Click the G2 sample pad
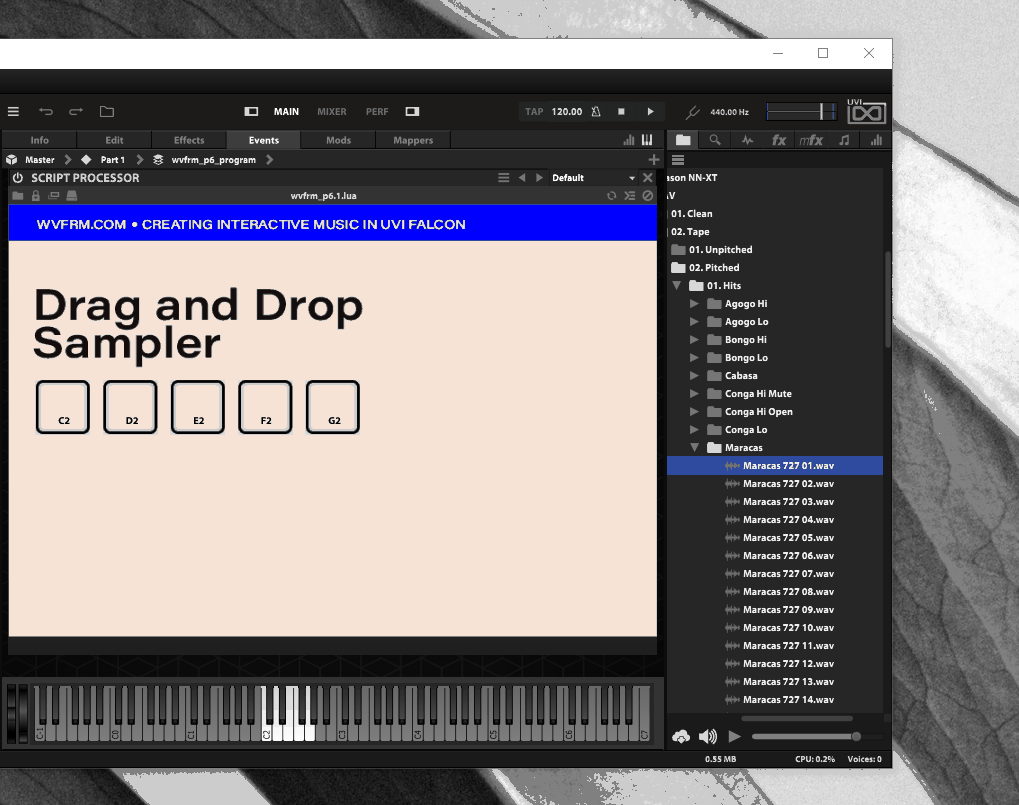Viewport: 1019px width, 805px height. pyautogui.click(x=333, y=408)
